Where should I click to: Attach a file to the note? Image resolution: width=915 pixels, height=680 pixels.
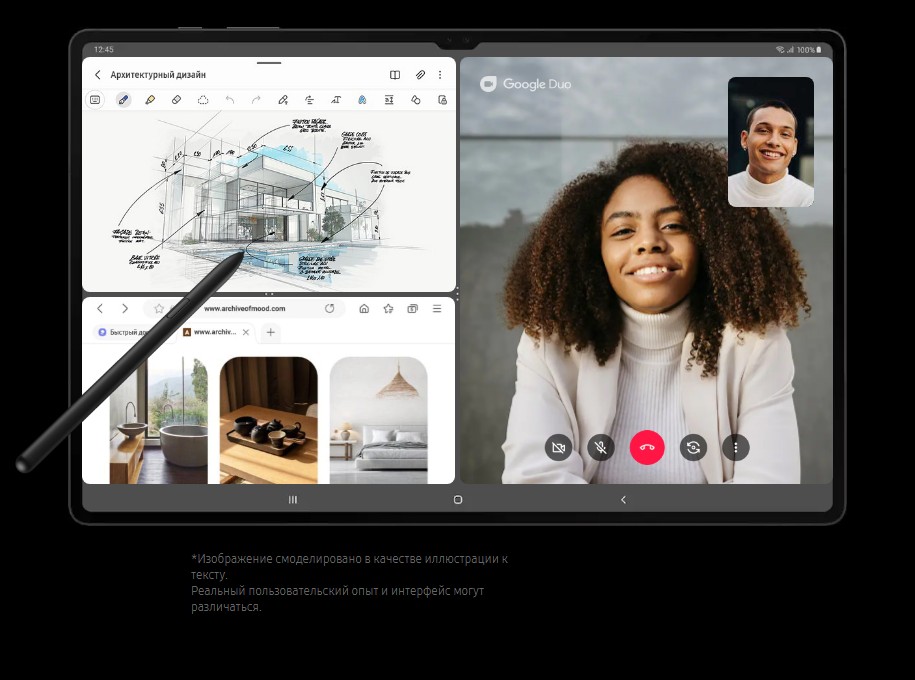[420, 74]
